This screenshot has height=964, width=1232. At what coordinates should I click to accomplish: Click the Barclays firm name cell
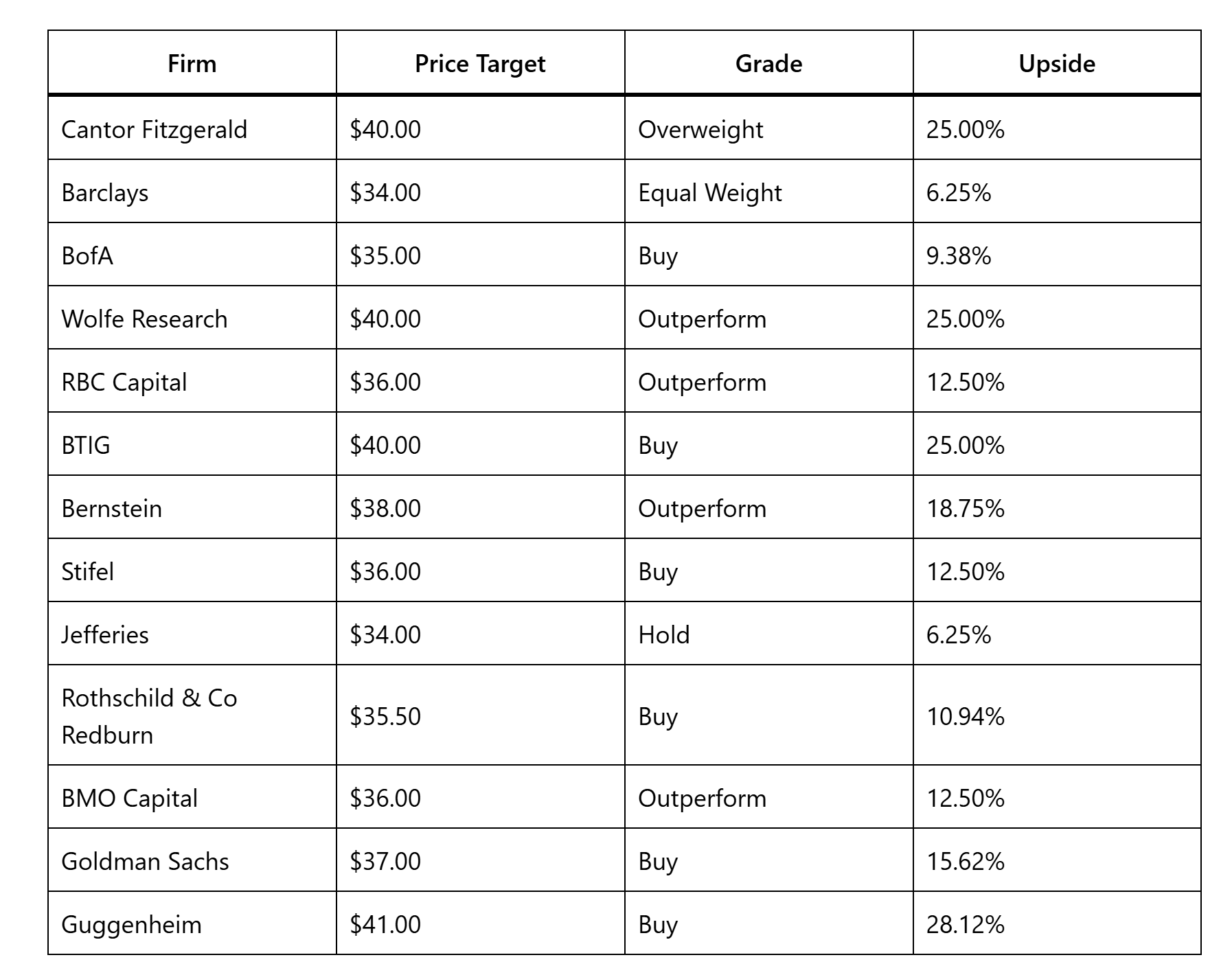[105, 193]
